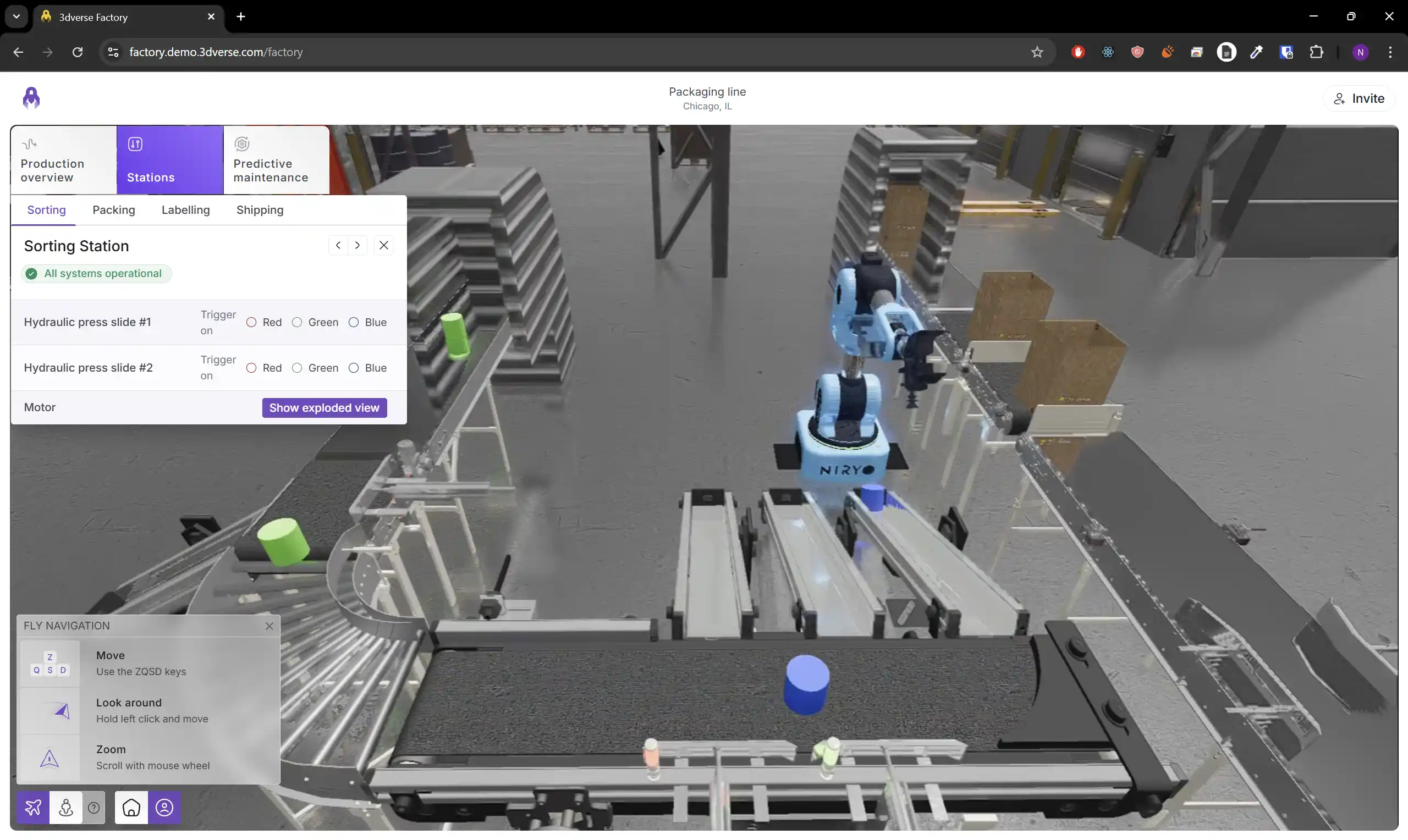Go to previous station with left chevron
The height and width of the screenshot is (840, 1408).
click(337, 245)
